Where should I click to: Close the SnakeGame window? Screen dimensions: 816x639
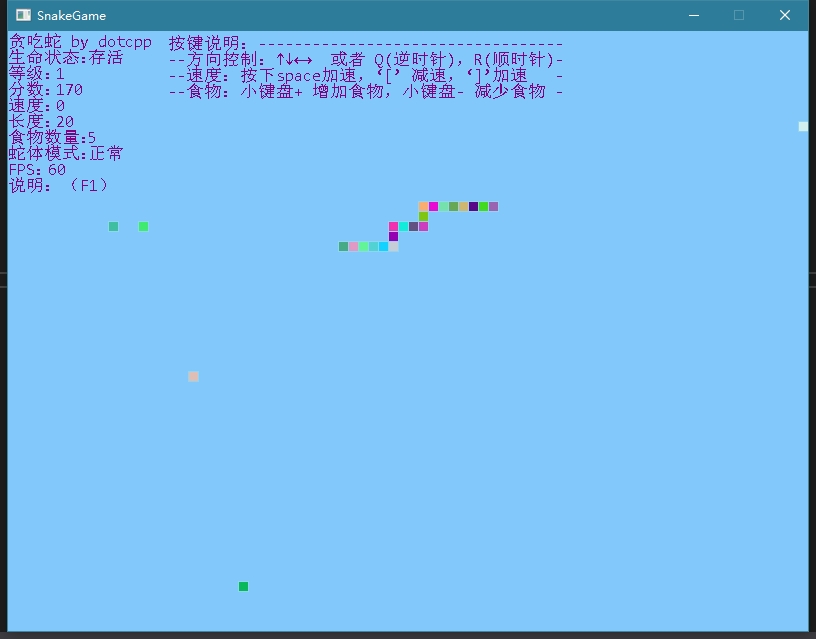[x=785, y=15]
